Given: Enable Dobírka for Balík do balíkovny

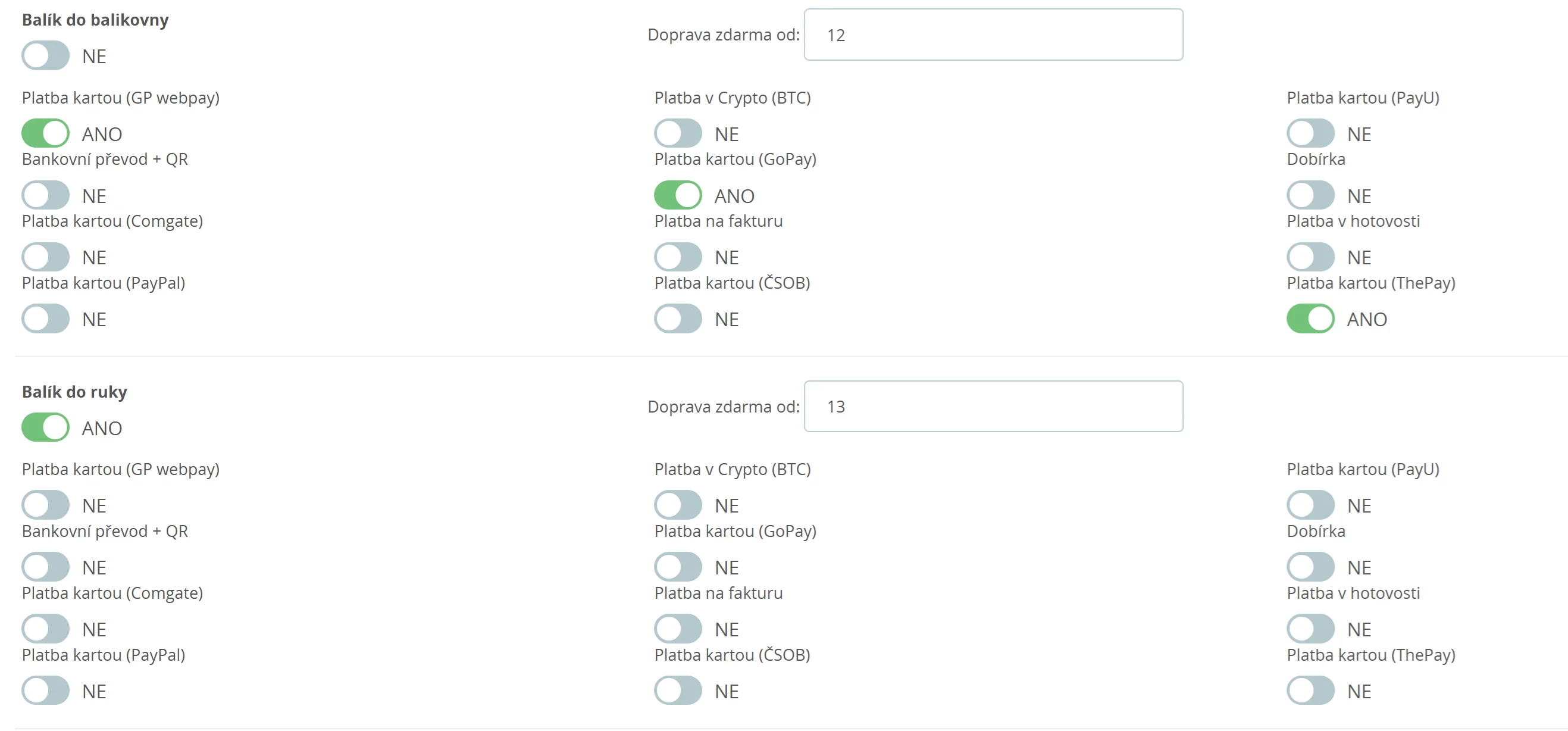Looking at the screenshot, I should (1310, 195).
